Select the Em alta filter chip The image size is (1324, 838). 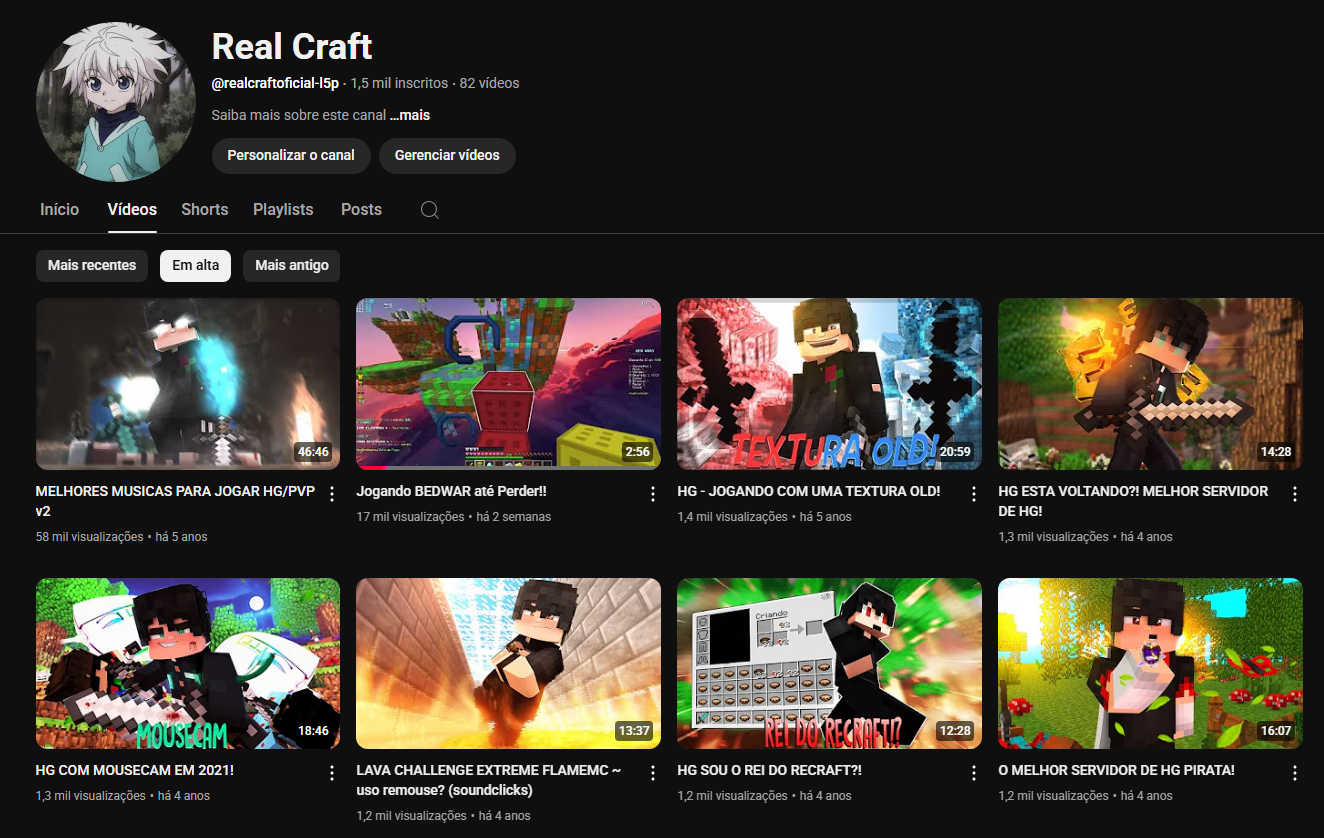click(x=196, y=266)
